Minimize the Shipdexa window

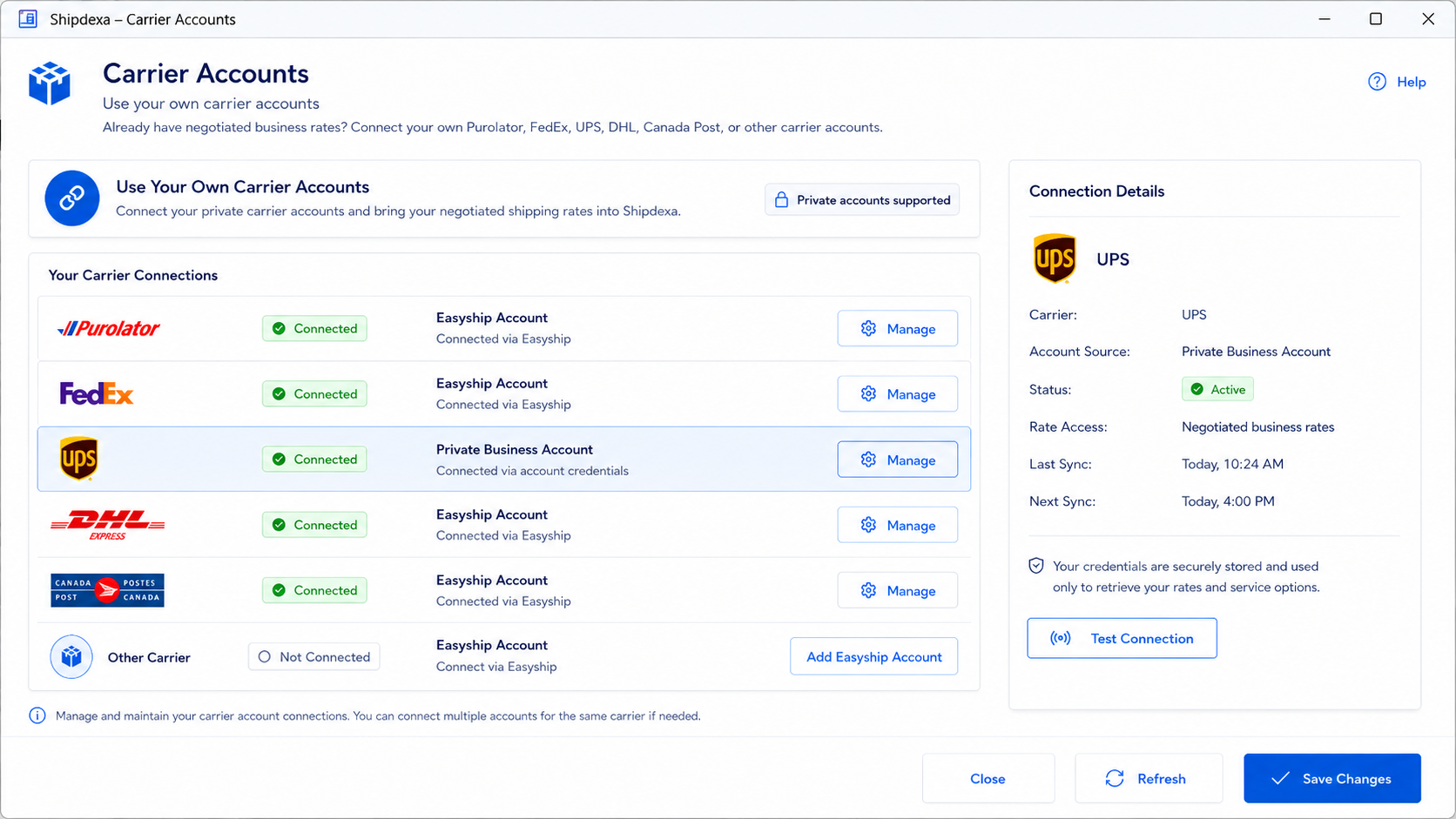tap(1325, 19)
